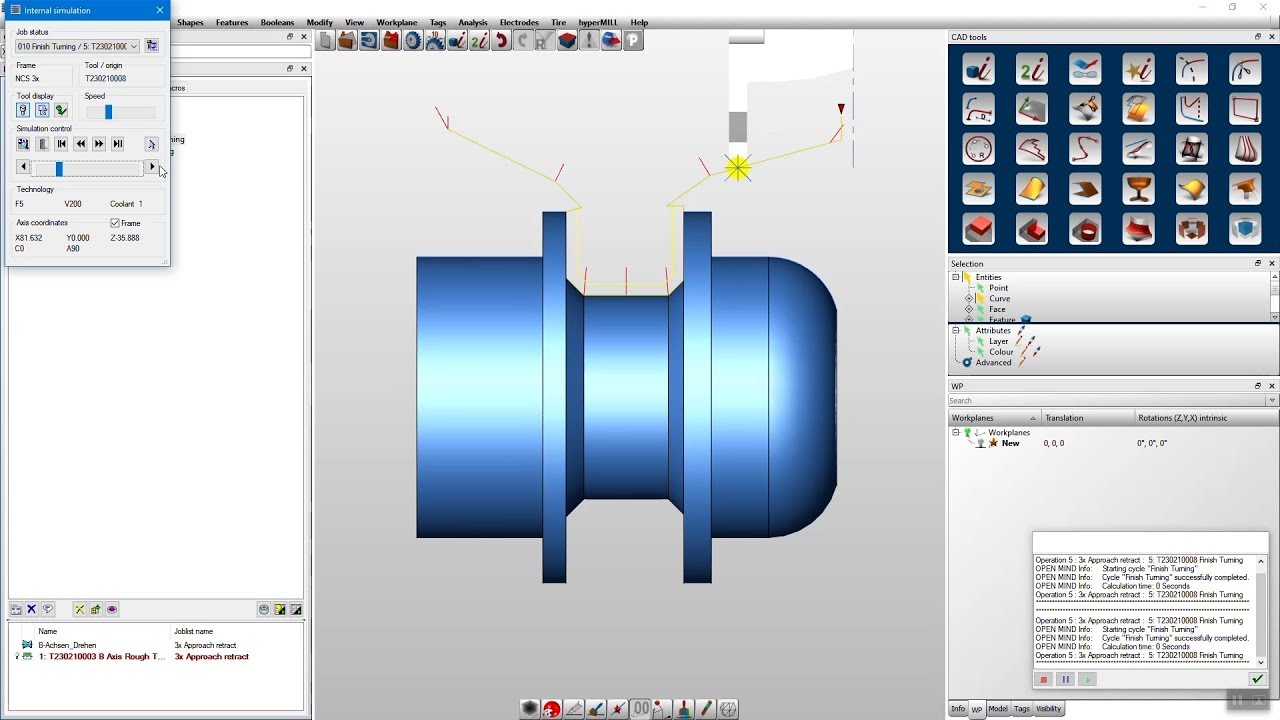
Task: Select the workplane axes on surface tool
Action: [x=1031, y=109]
